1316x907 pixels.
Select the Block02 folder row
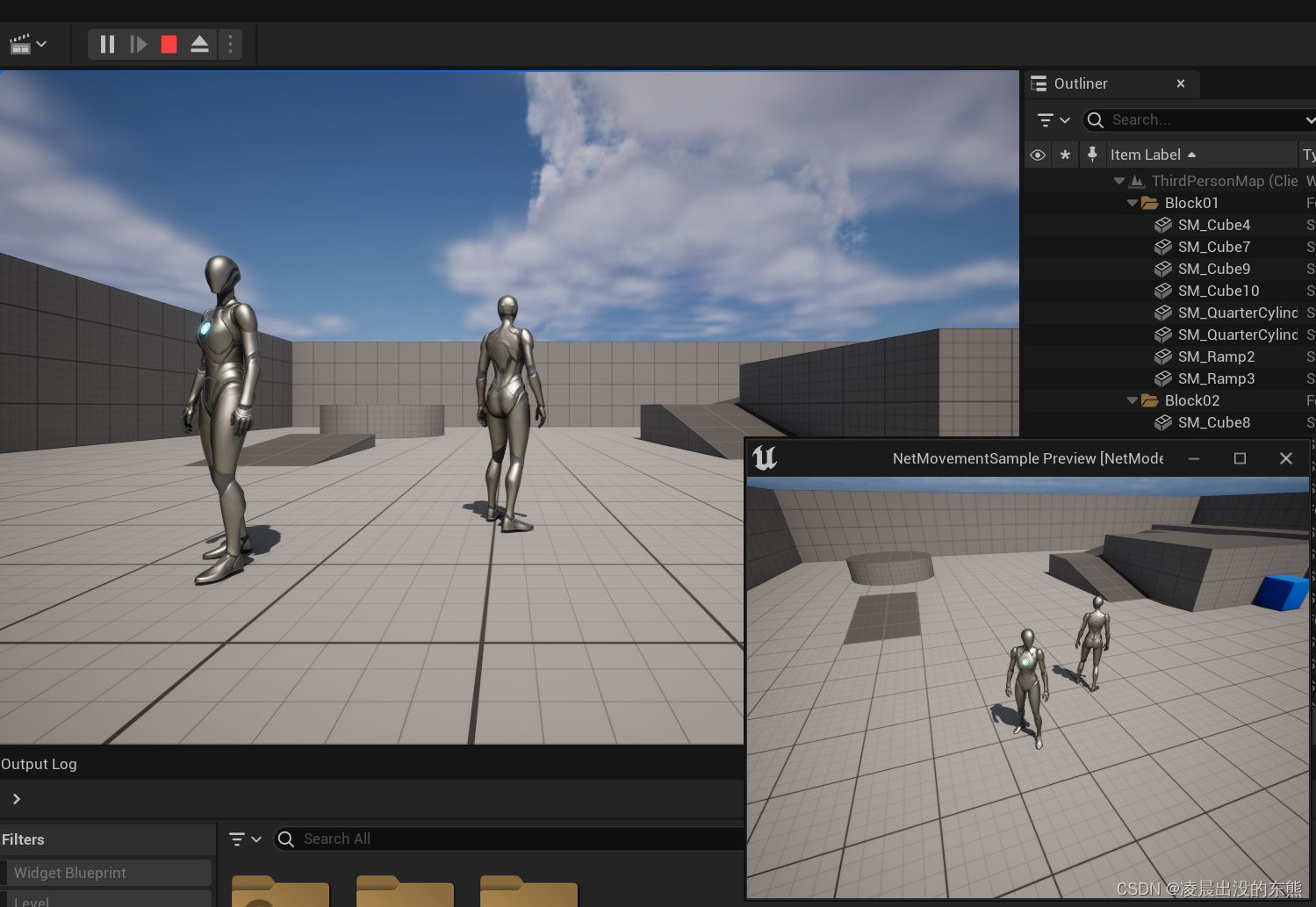1169,400
